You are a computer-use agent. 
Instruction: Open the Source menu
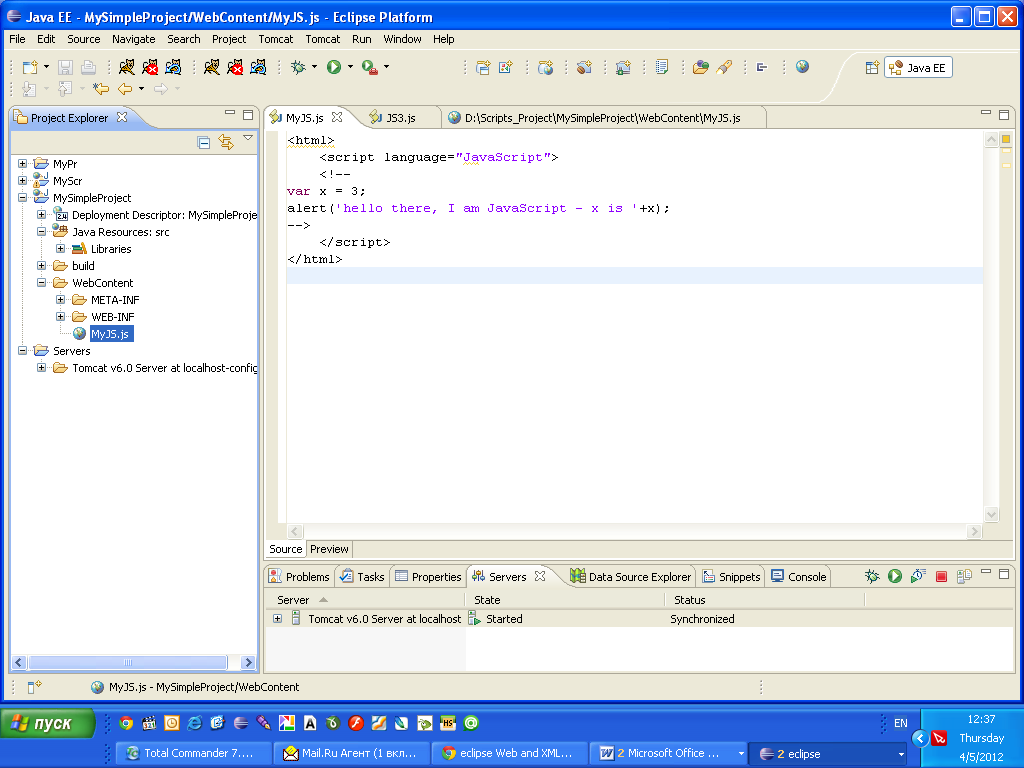(84, 39)
